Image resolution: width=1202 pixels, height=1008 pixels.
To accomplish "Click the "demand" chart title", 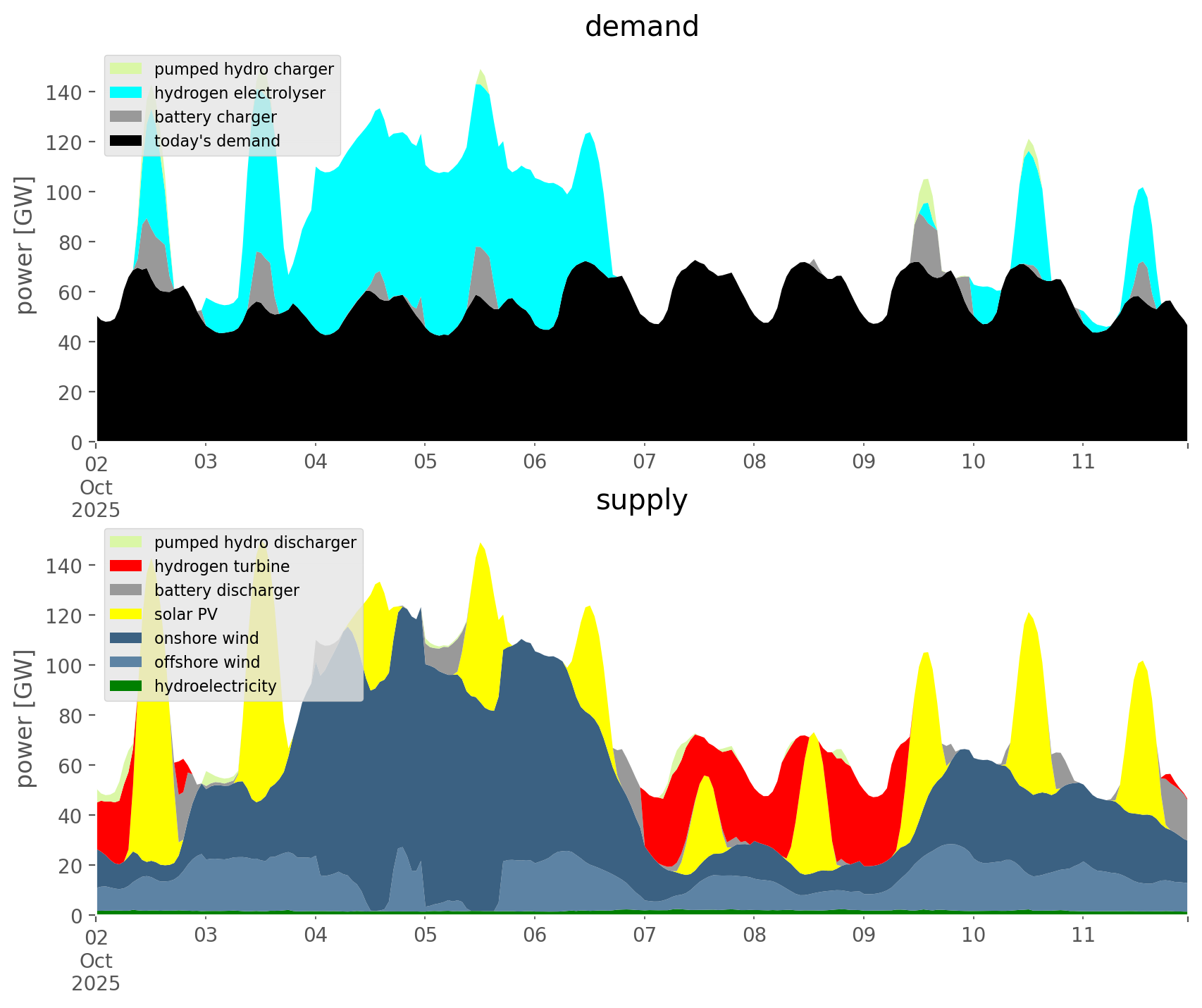I will pos(641,27).
